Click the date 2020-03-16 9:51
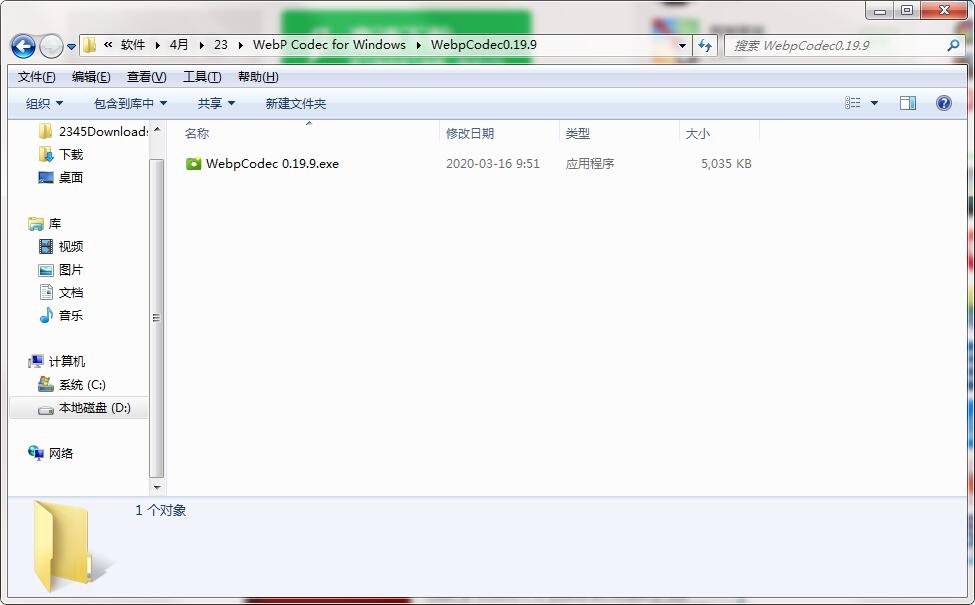This screenshot has width=975, height=605. point(492,164)
